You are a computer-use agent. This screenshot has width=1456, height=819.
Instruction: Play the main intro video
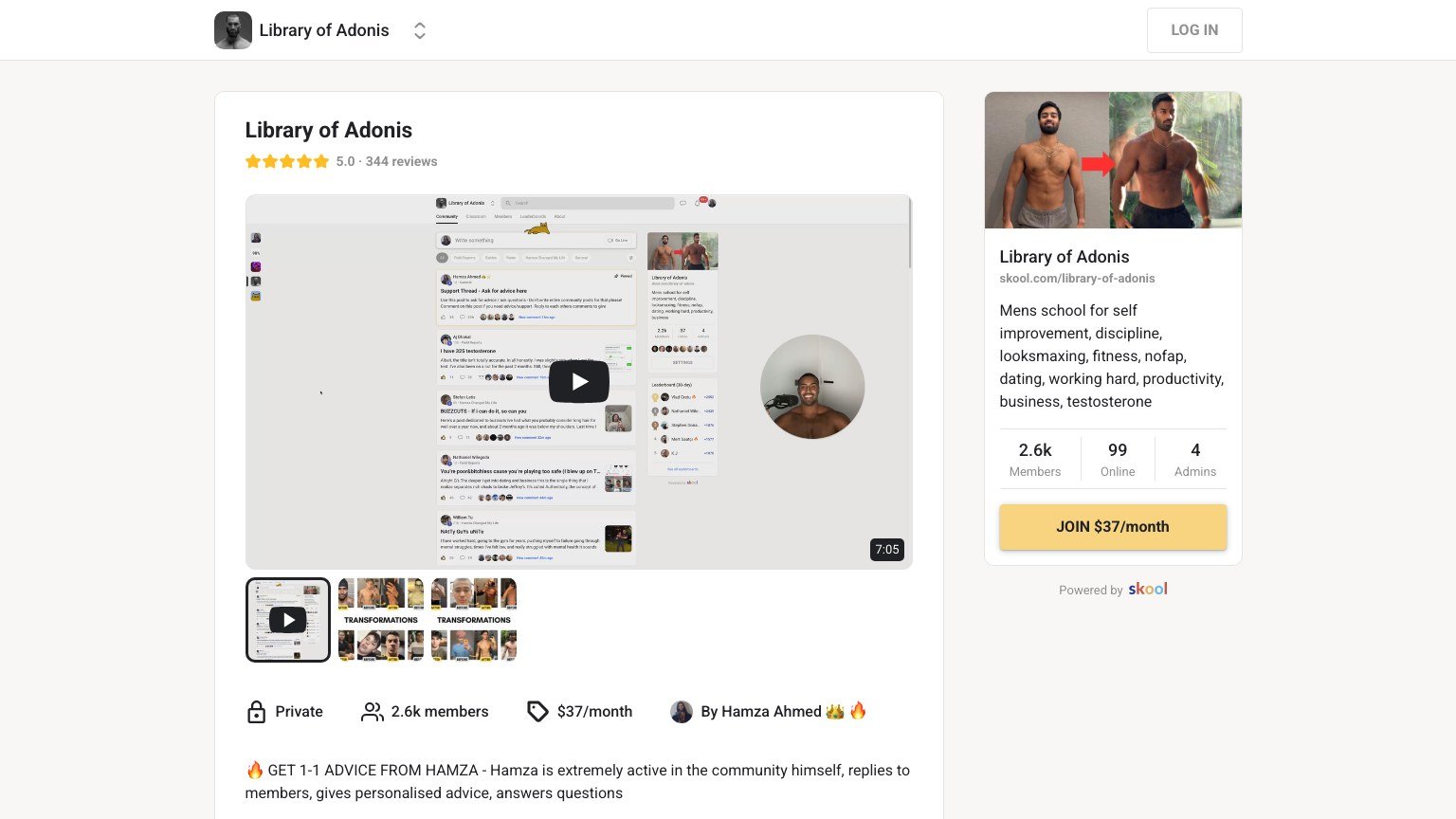coord(579,382)
